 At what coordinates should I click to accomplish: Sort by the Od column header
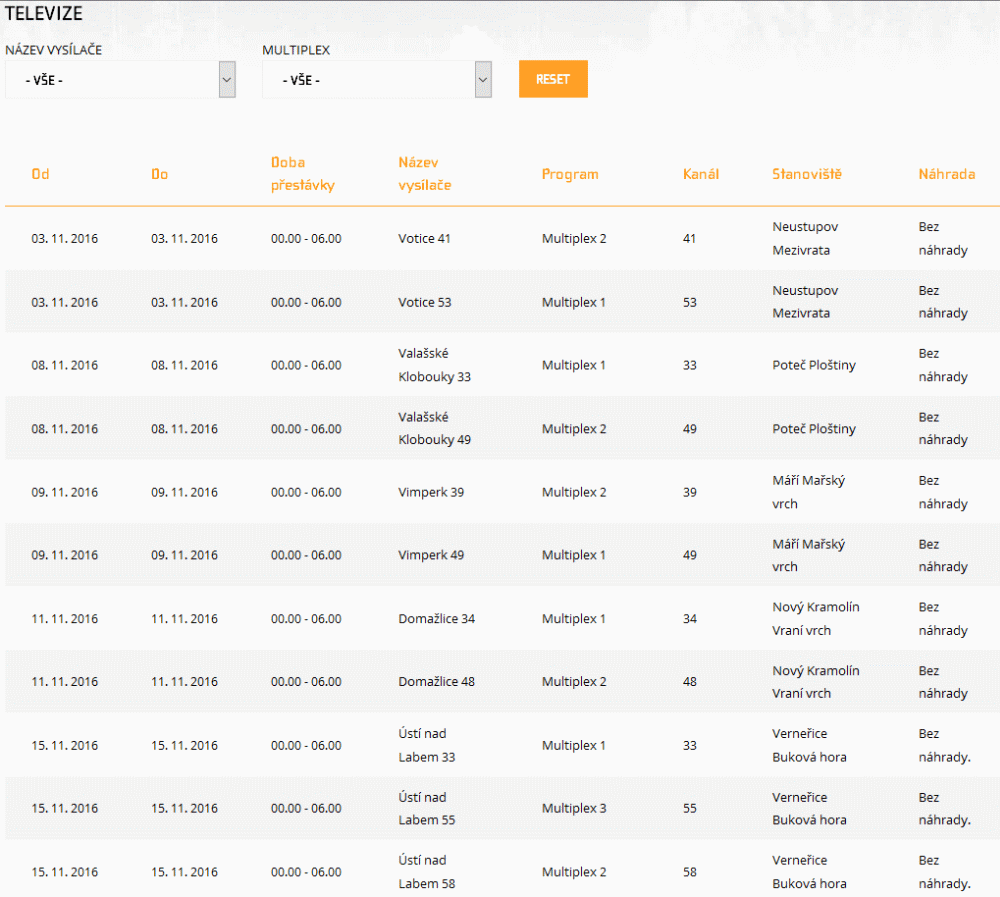pos(40,174)
